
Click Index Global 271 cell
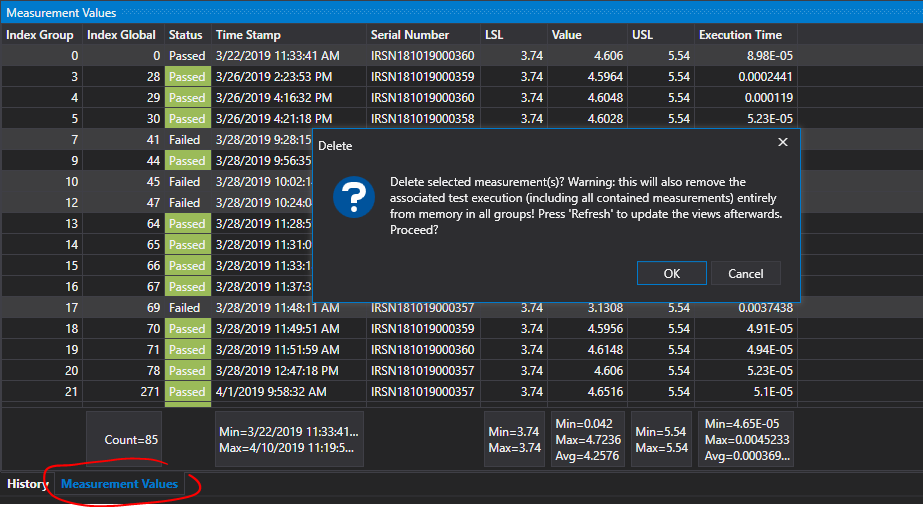[124, 392]
